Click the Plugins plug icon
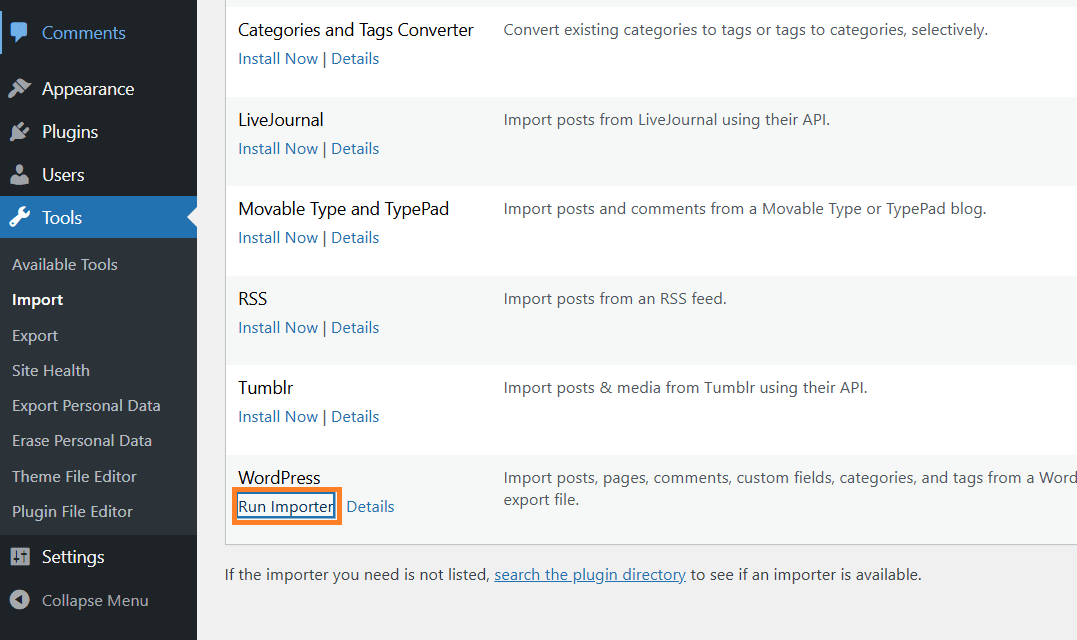The width and height of the screenshot is (1077, 640). [19, 131]
